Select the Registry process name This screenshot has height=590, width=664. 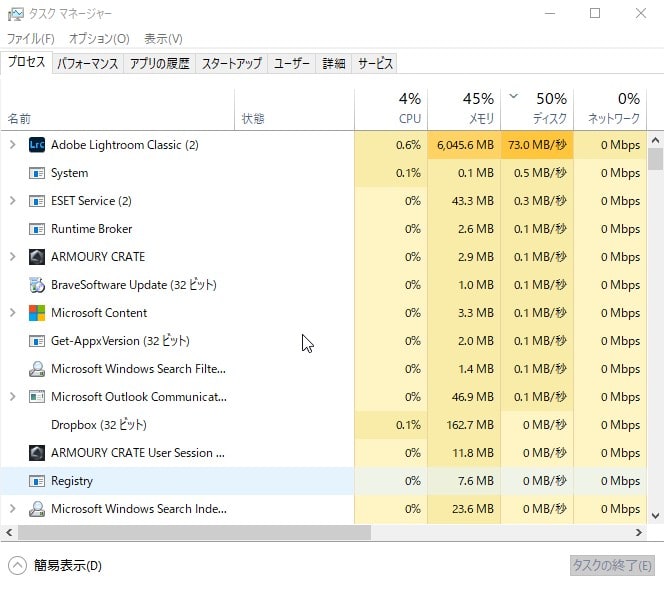72,481
